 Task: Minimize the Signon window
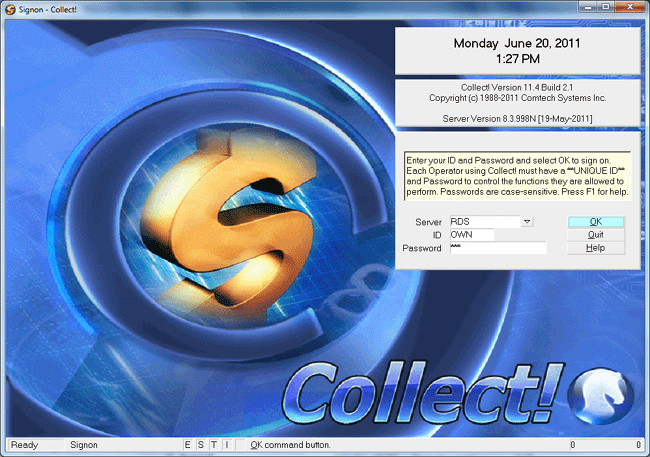pos(588,7)
